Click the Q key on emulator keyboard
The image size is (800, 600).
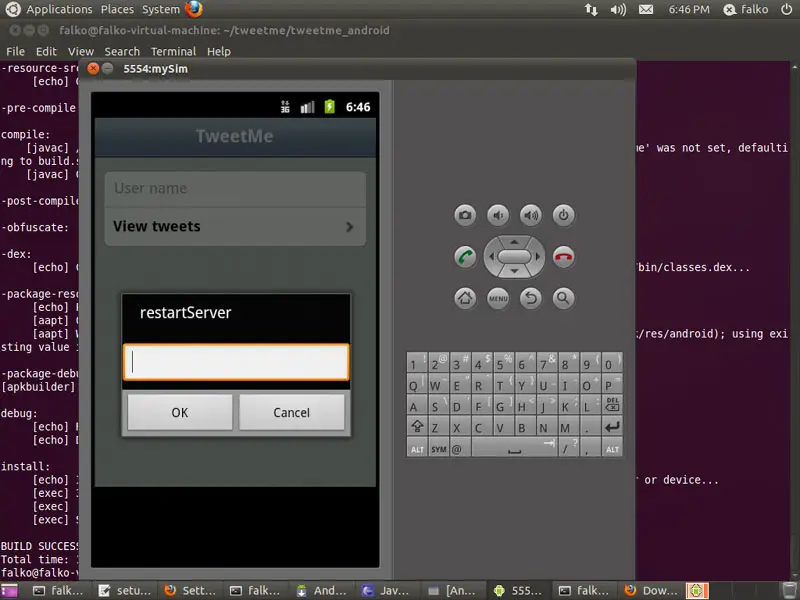[417, 384]
